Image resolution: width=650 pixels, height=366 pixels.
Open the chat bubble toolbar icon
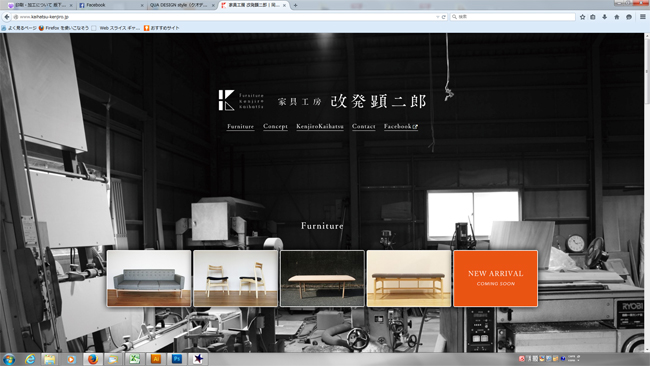[629, 17]
